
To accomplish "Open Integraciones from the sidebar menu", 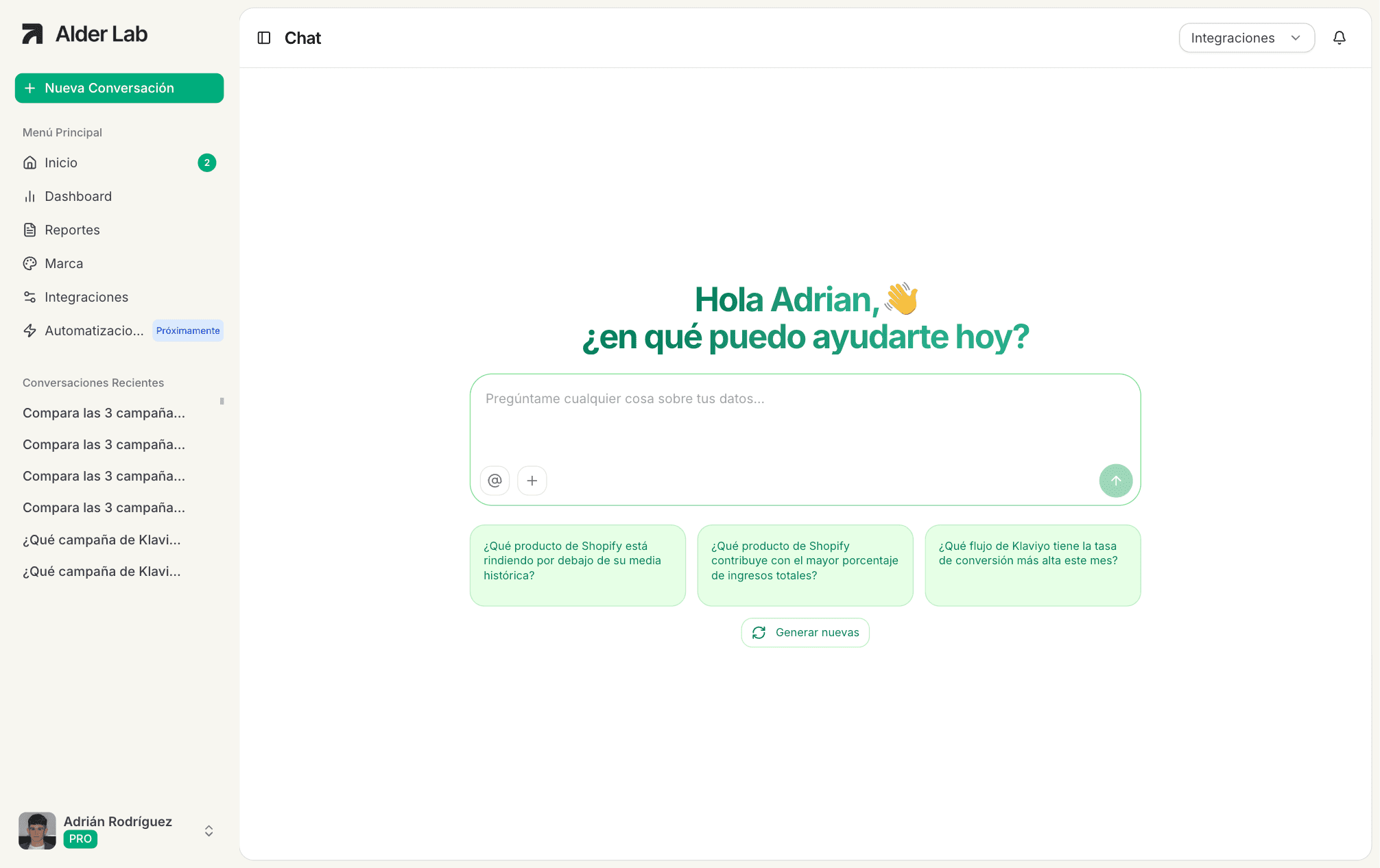I will tap(86, 297).
